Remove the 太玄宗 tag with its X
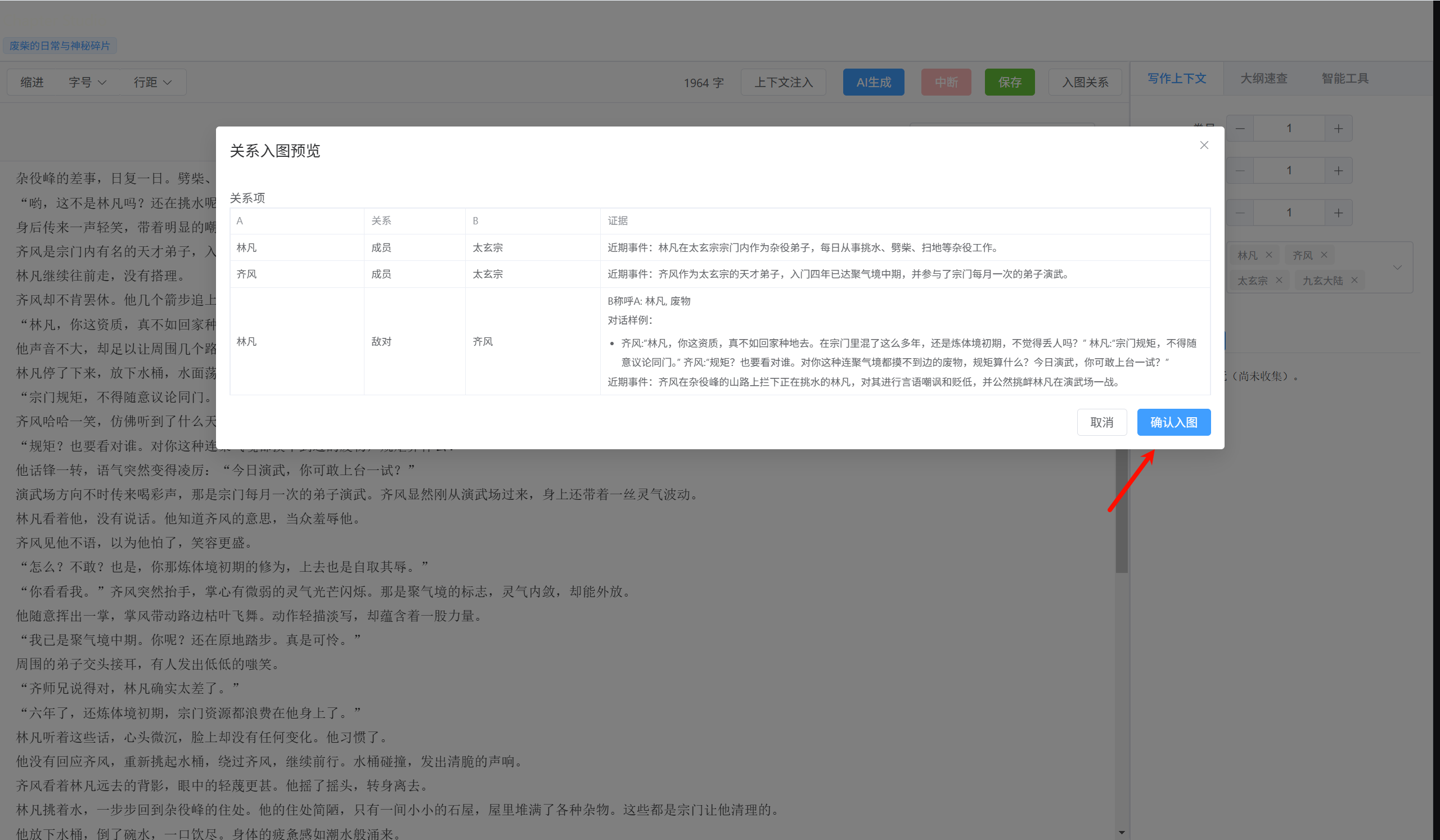The height and width of the screenshot is (840, 1440). pos(1279,280)
